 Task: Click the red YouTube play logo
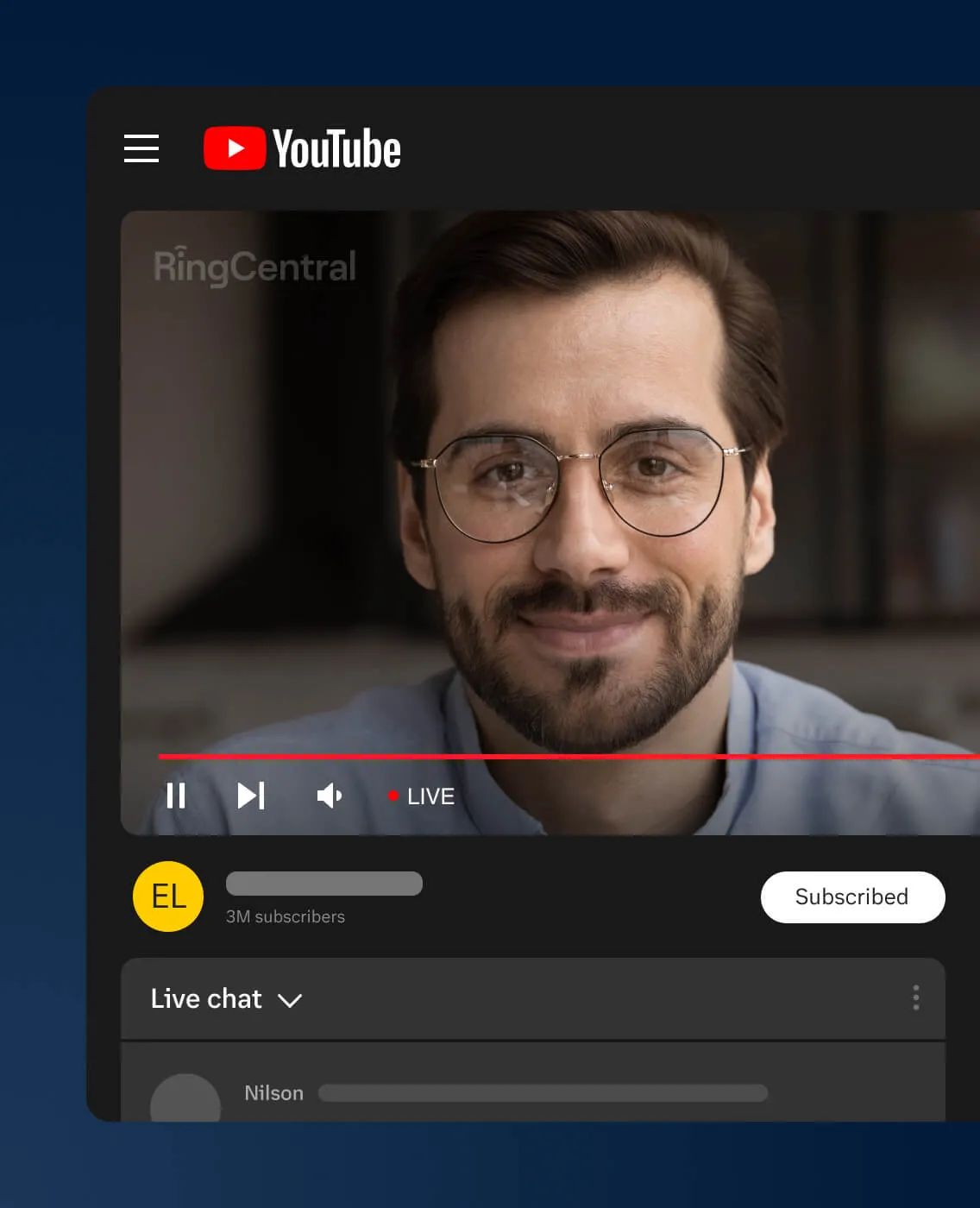coord(234,148)
